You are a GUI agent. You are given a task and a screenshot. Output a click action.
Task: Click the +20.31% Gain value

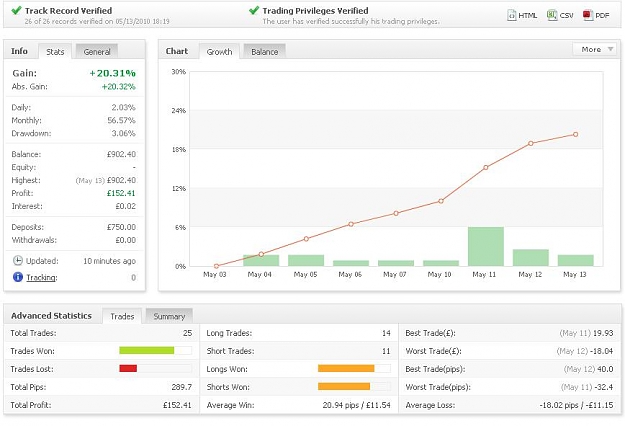(112, 73)
